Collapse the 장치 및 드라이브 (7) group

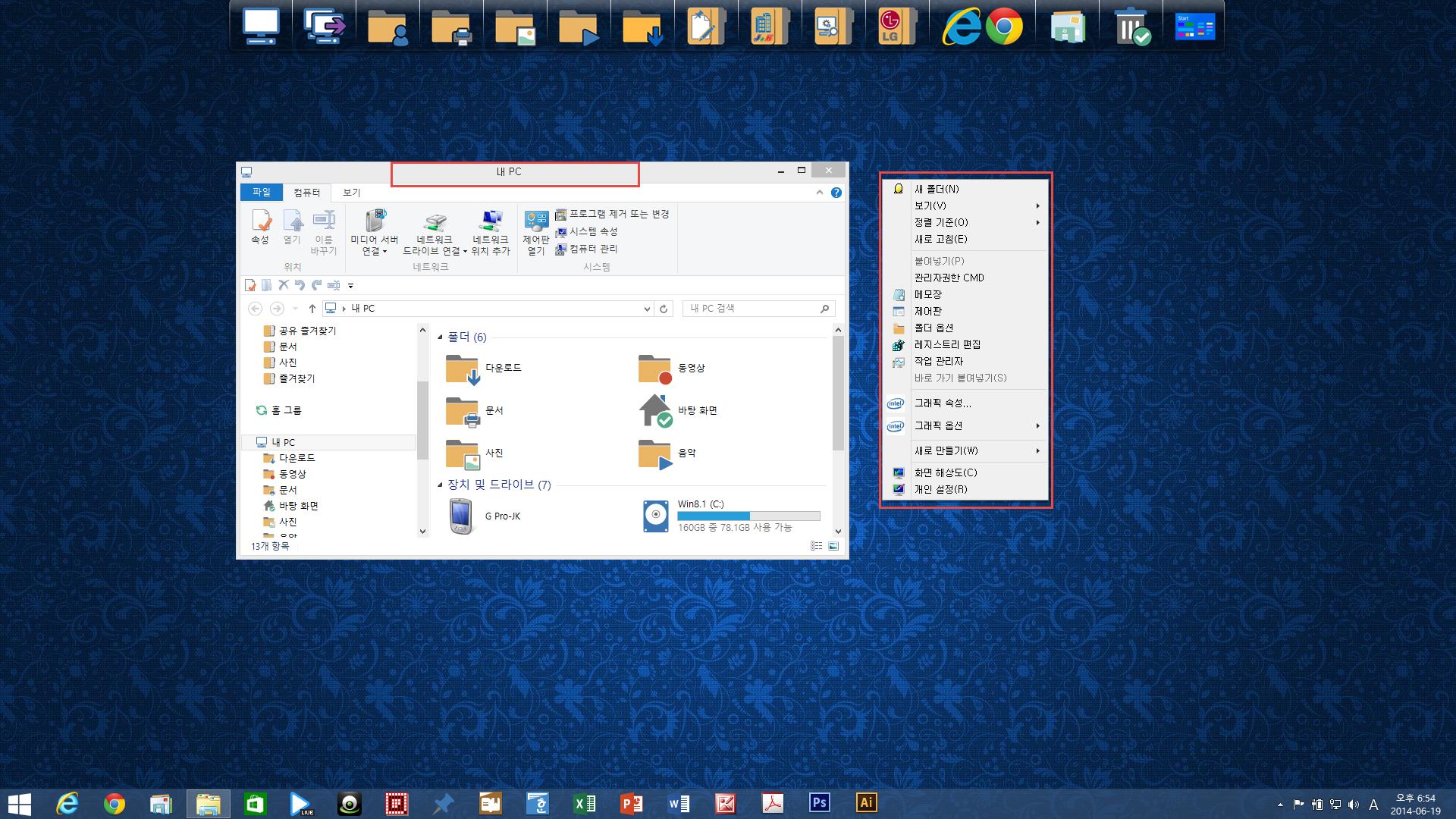coord(440,485)
